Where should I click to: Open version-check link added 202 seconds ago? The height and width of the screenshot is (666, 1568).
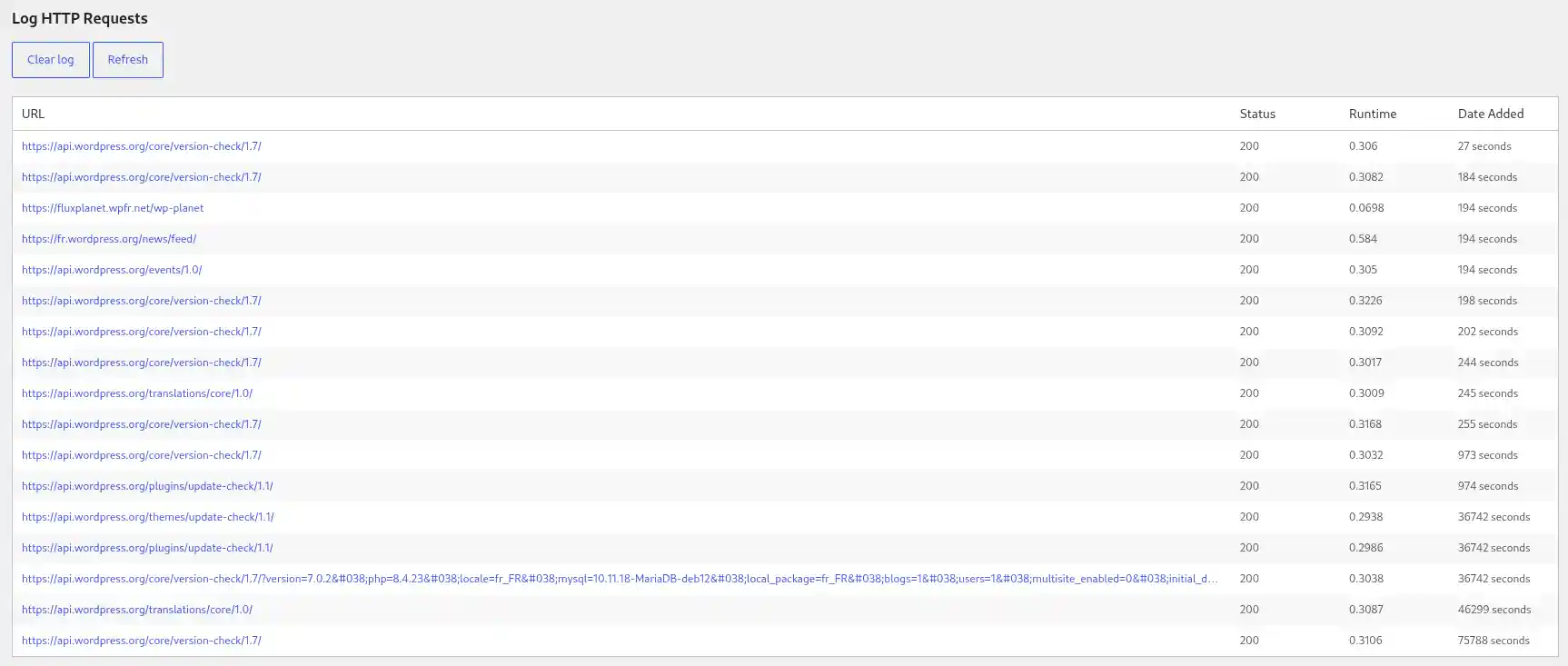pyautogui.click(x=142, y=332)
